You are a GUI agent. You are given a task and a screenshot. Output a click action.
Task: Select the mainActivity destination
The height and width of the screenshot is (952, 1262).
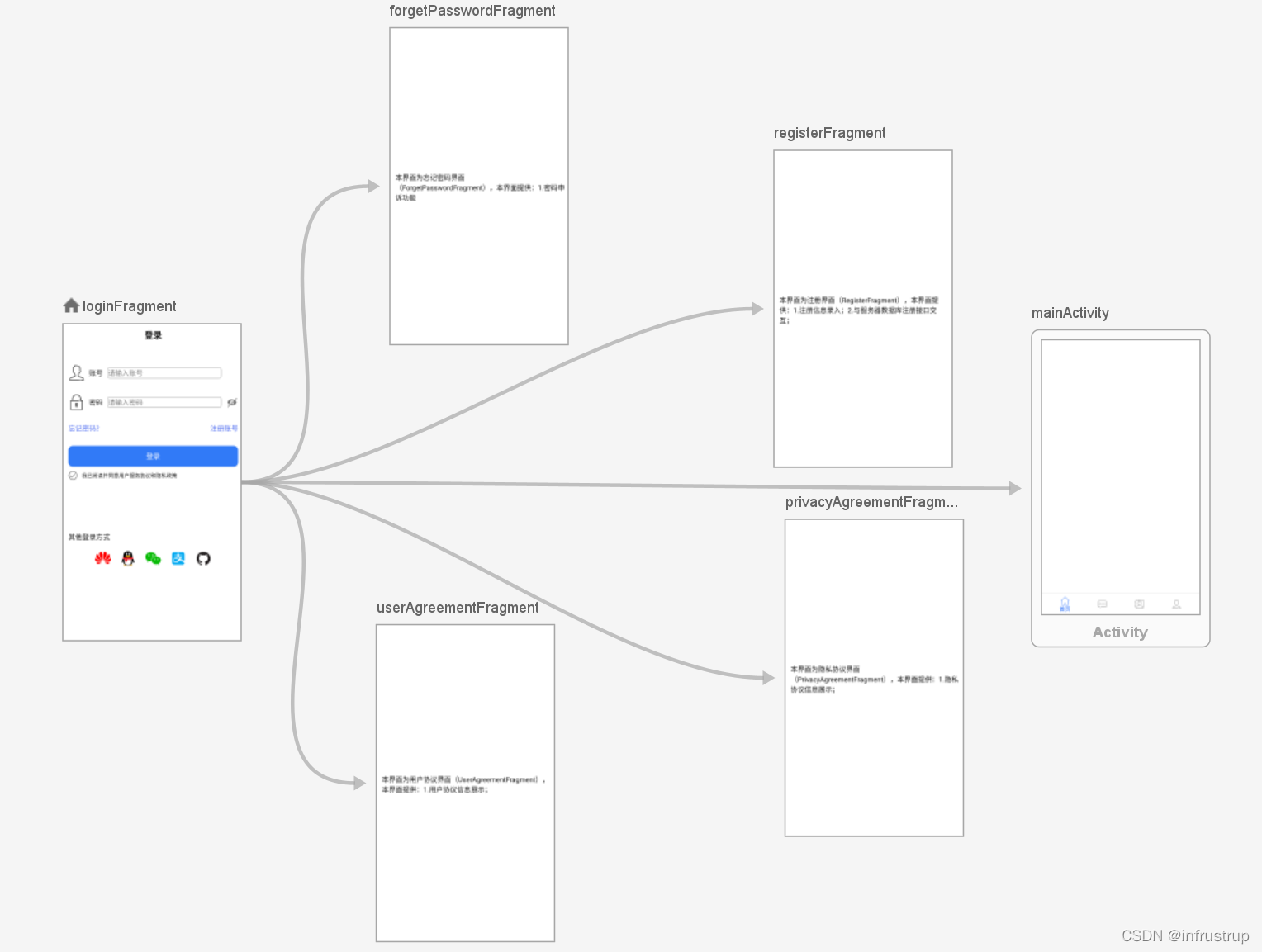1121,488
